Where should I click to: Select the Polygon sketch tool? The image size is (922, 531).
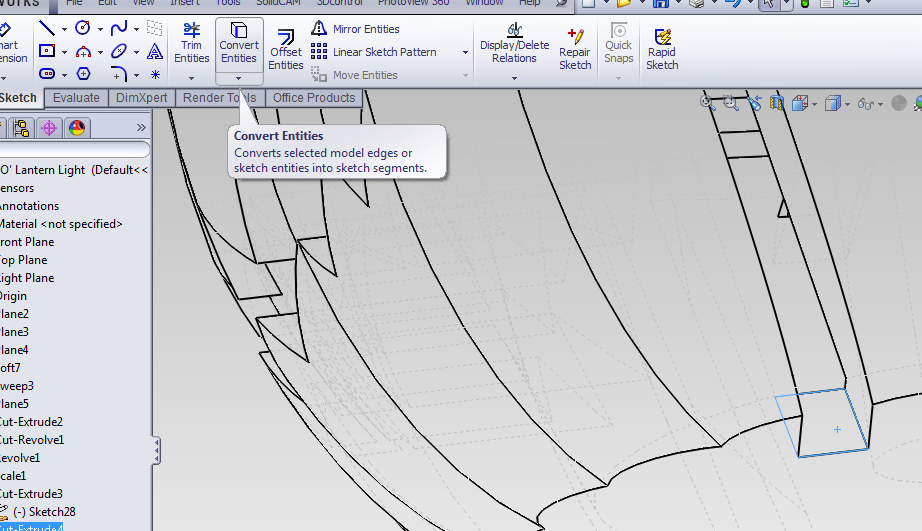83,74
